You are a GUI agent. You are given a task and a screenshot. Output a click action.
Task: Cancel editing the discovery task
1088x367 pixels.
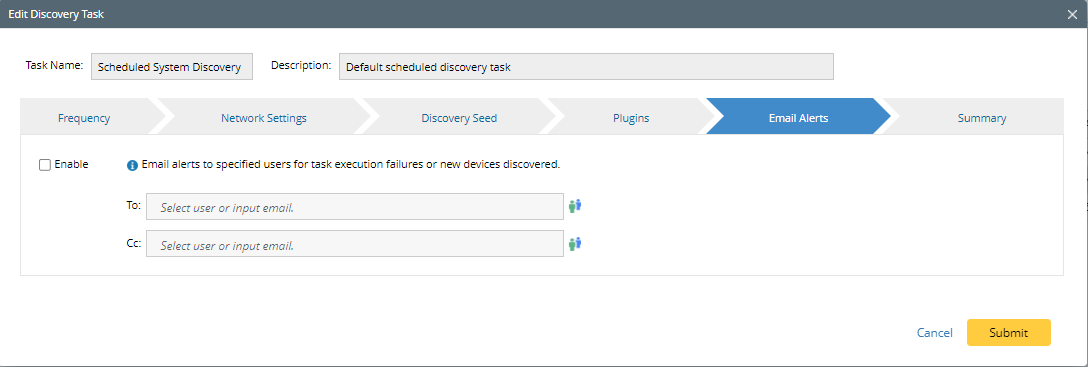tap(935, 333)
